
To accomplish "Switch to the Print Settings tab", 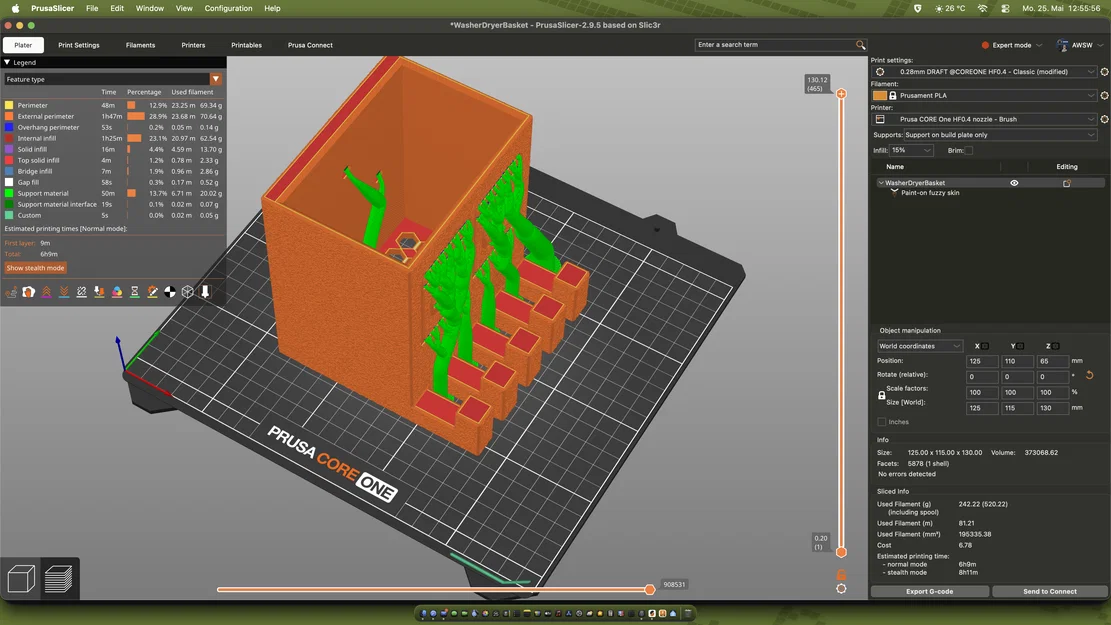I will (x=79, y=45).
